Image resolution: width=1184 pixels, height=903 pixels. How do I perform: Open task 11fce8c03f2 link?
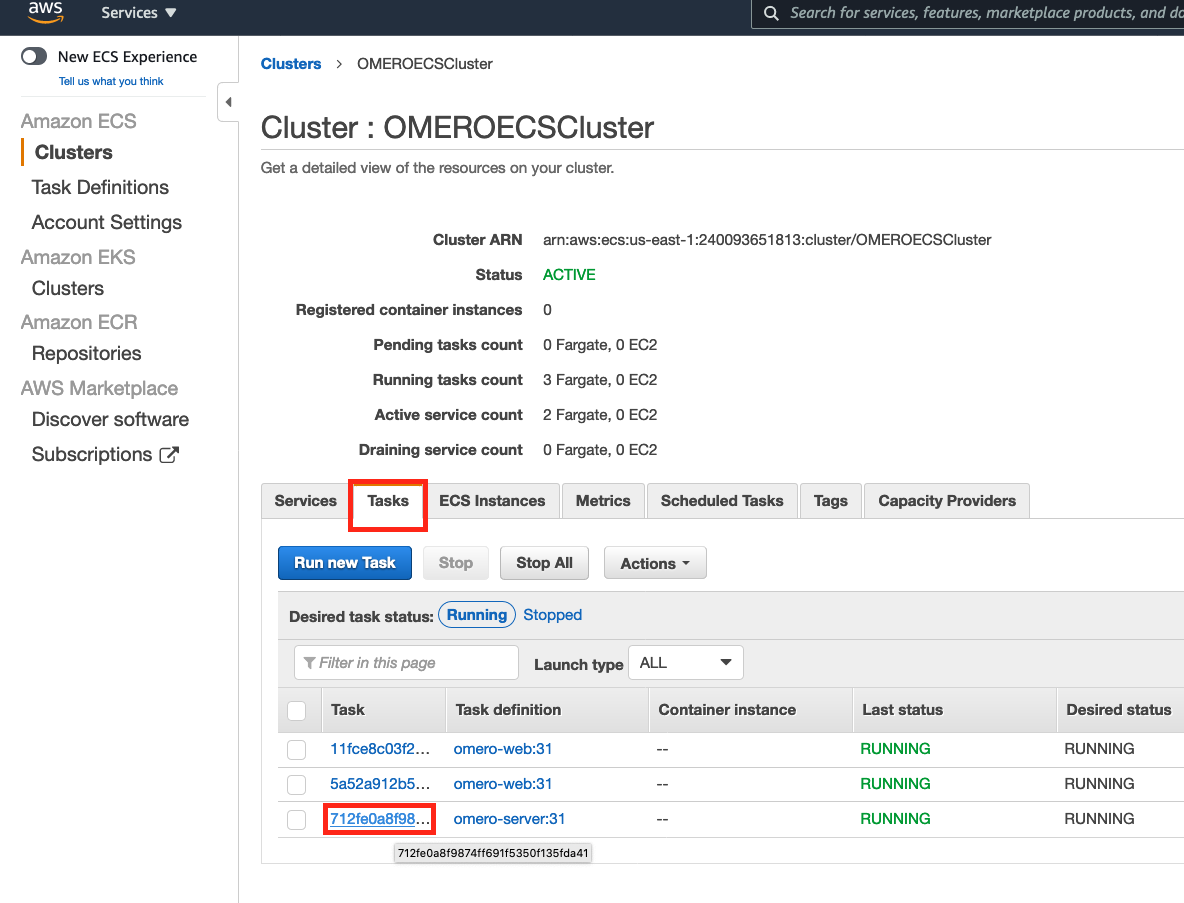tap(380, 749)
